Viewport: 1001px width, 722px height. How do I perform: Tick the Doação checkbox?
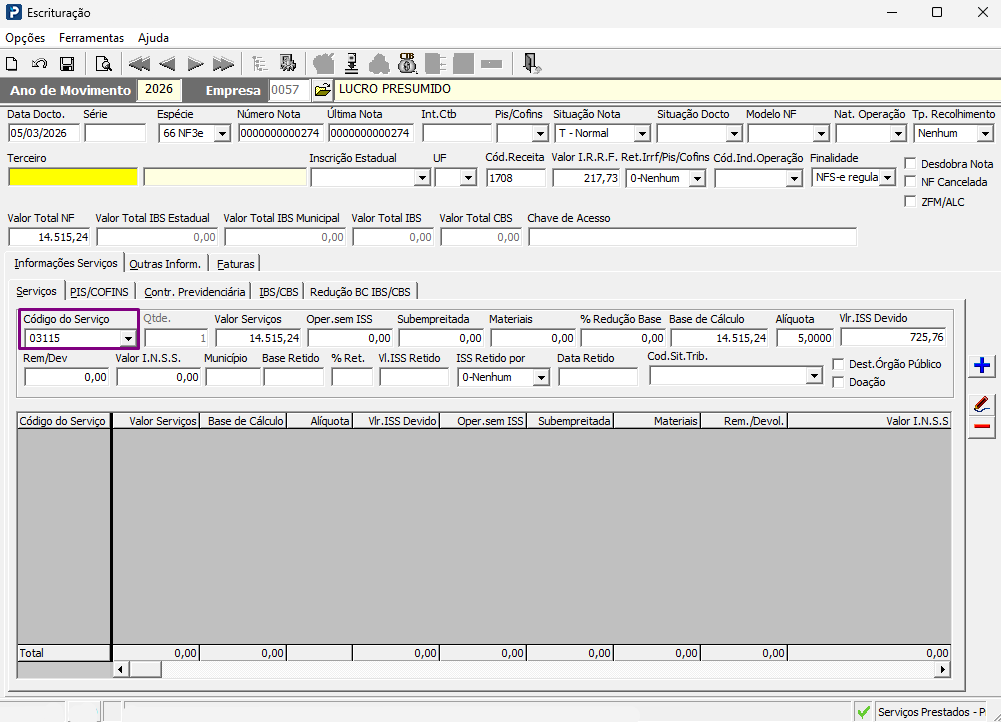tap(838, 382)
